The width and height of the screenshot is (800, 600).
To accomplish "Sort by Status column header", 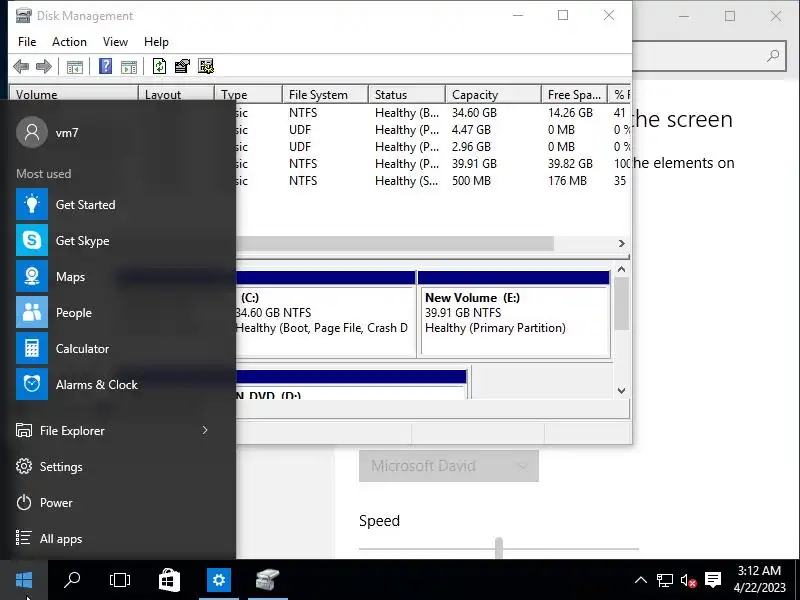I will click(407, 94).
